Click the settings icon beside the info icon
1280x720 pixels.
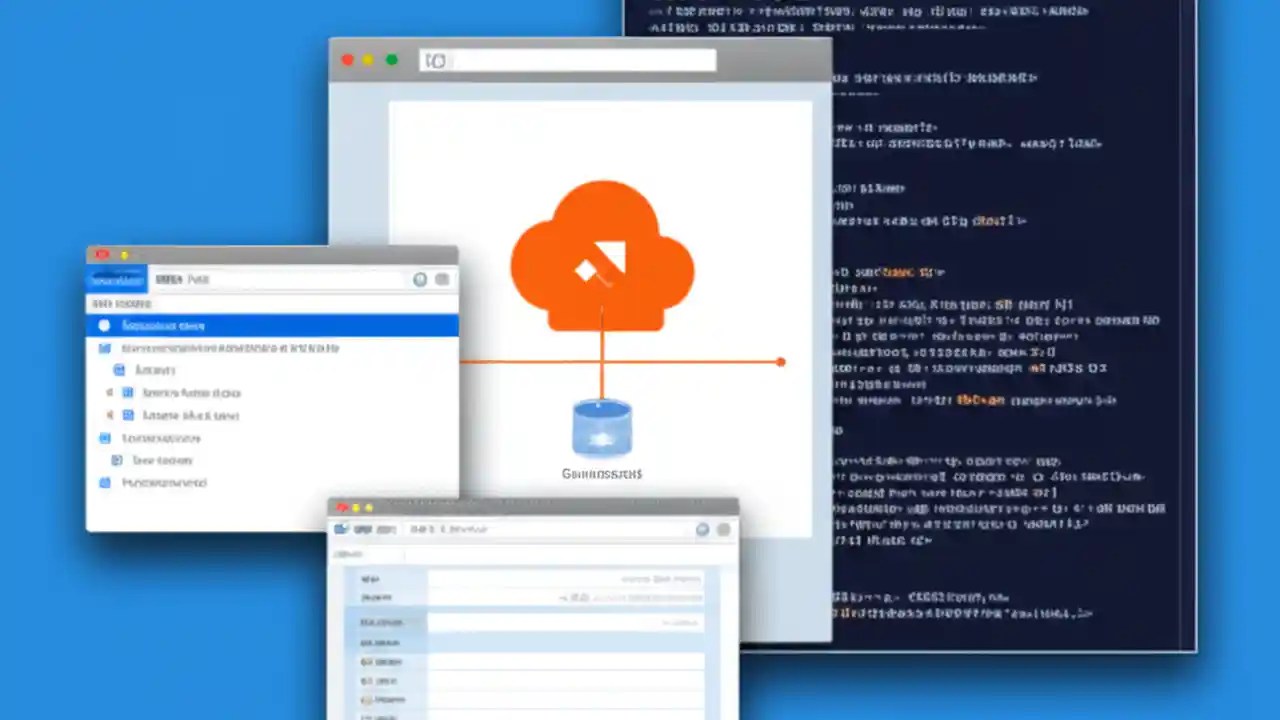[x=443, y=280]
